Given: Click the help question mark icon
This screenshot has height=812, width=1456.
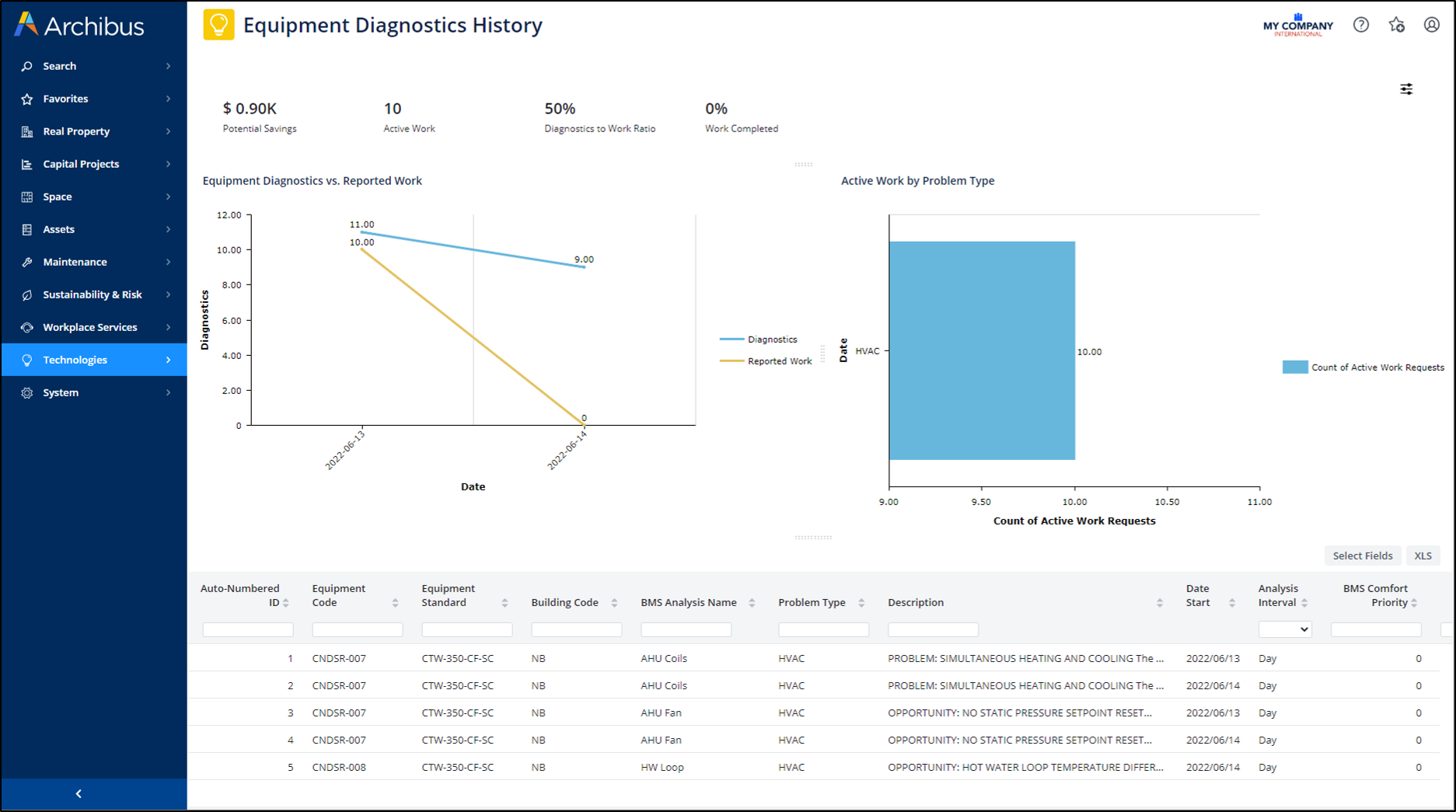Looking at the screenshot, I should [x=1360, y=25].
